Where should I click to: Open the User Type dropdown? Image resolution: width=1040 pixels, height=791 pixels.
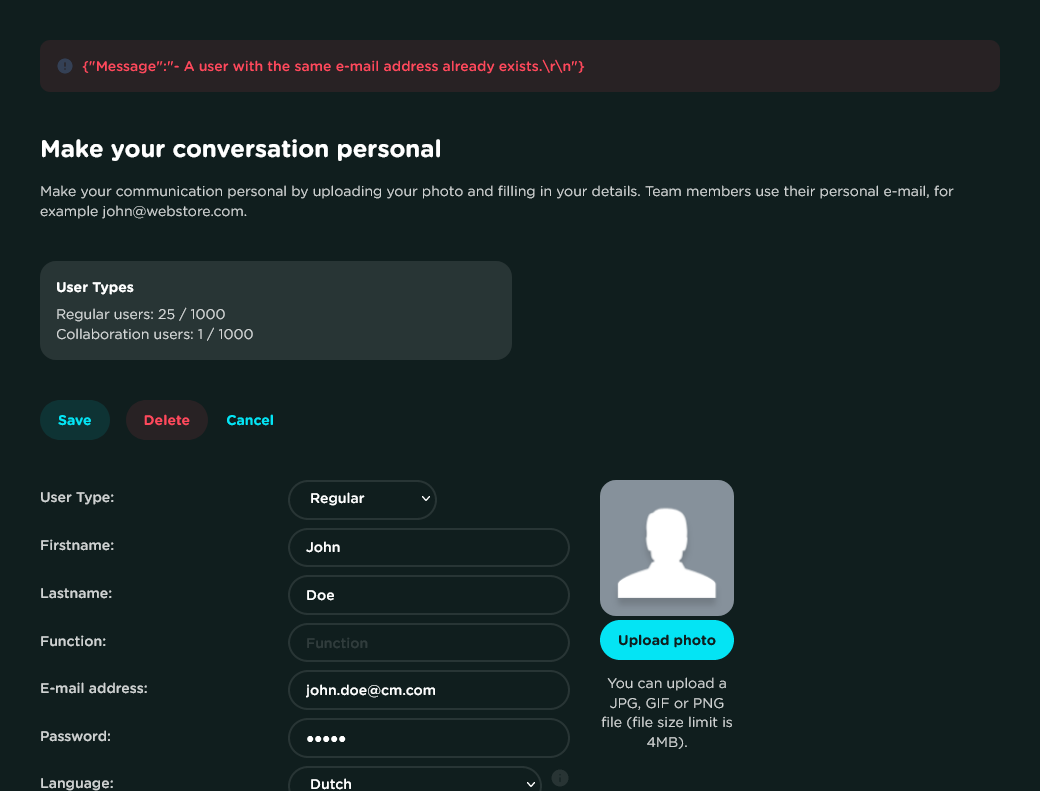pyautogui.click(x=362, y=499)
